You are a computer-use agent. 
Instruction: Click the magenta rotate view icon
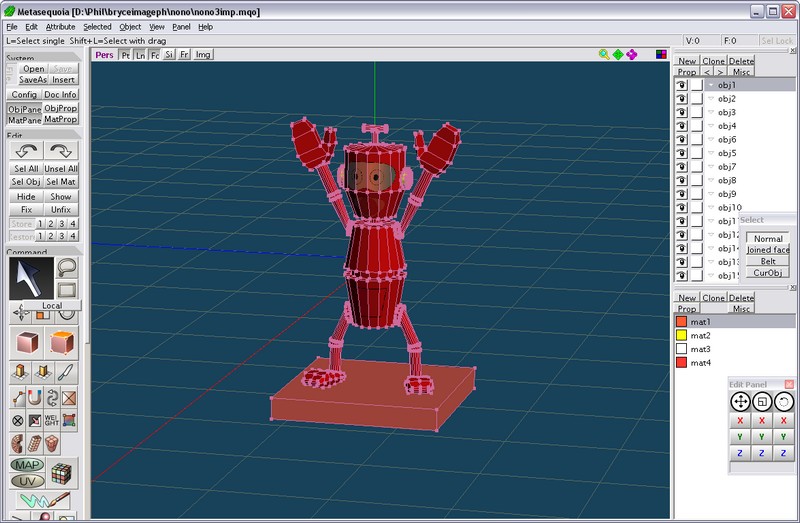pyautogui.click(x=632, y=55)
